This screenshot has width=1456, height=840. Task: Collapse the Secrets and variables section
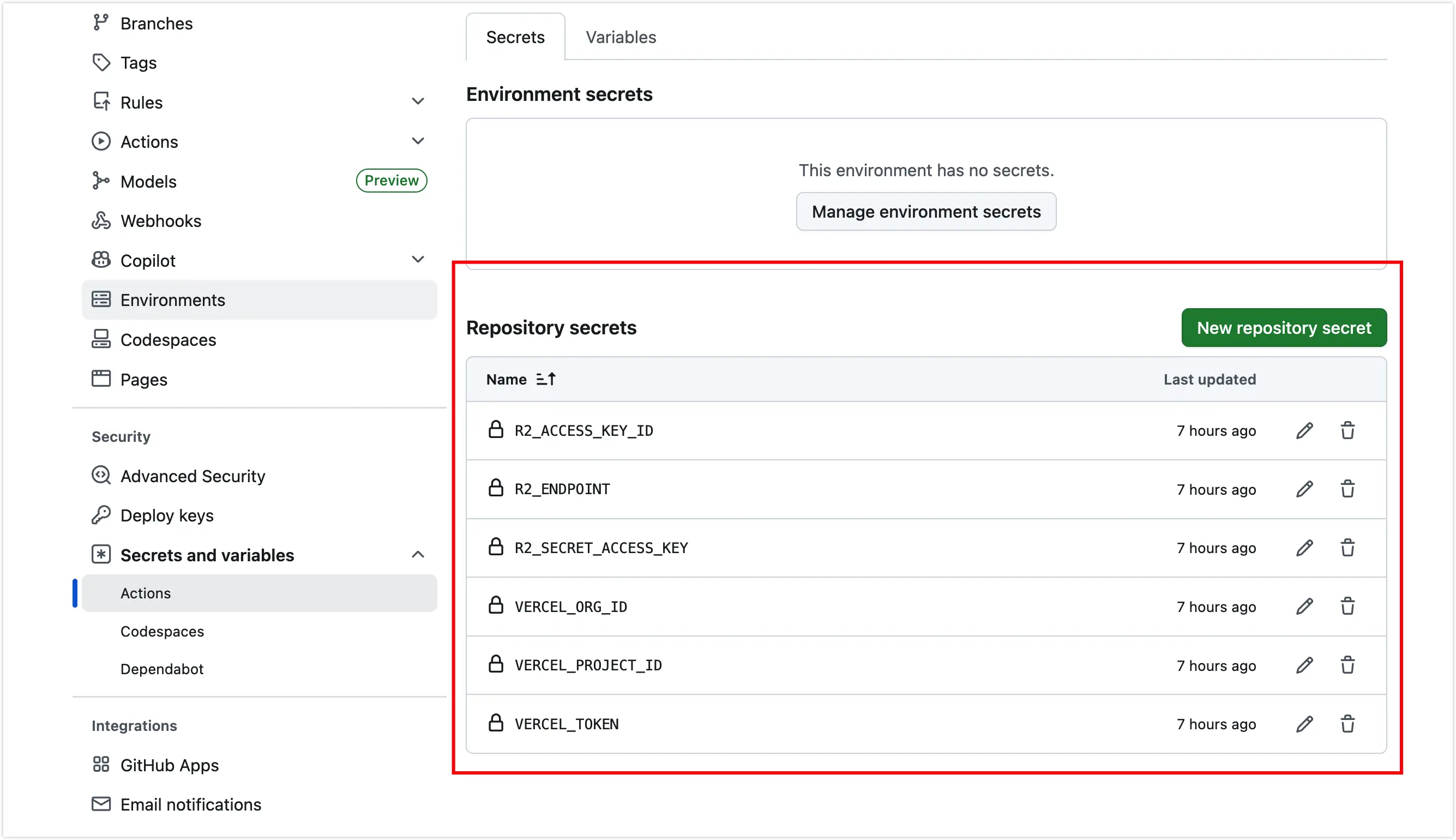tap(418, 555)
